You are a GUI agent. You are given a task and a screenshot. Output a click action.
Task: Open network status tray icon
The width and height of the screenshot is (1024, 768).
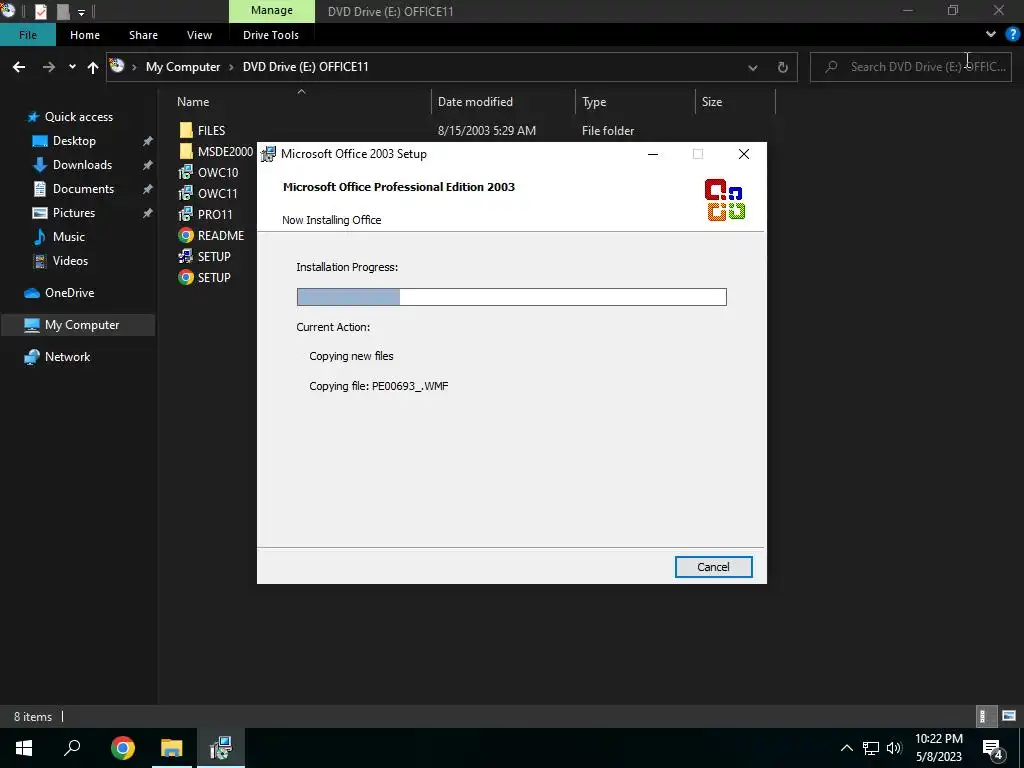tap(871, 748)
